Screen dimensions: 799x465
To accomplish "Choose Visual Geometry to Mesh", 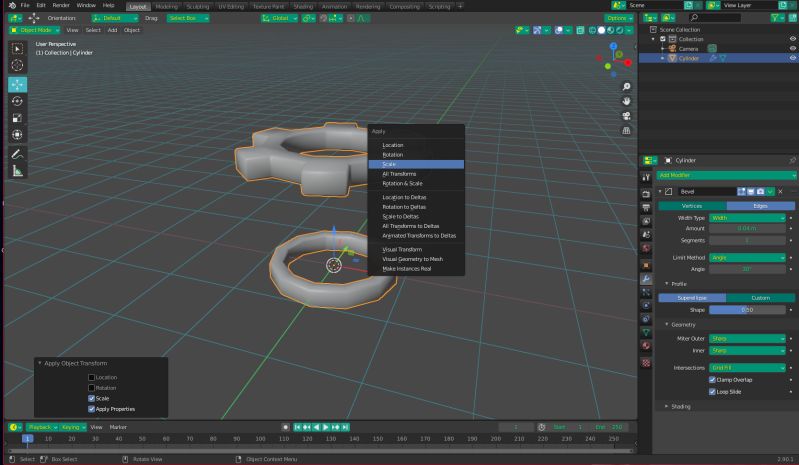I will pos(416,259).
